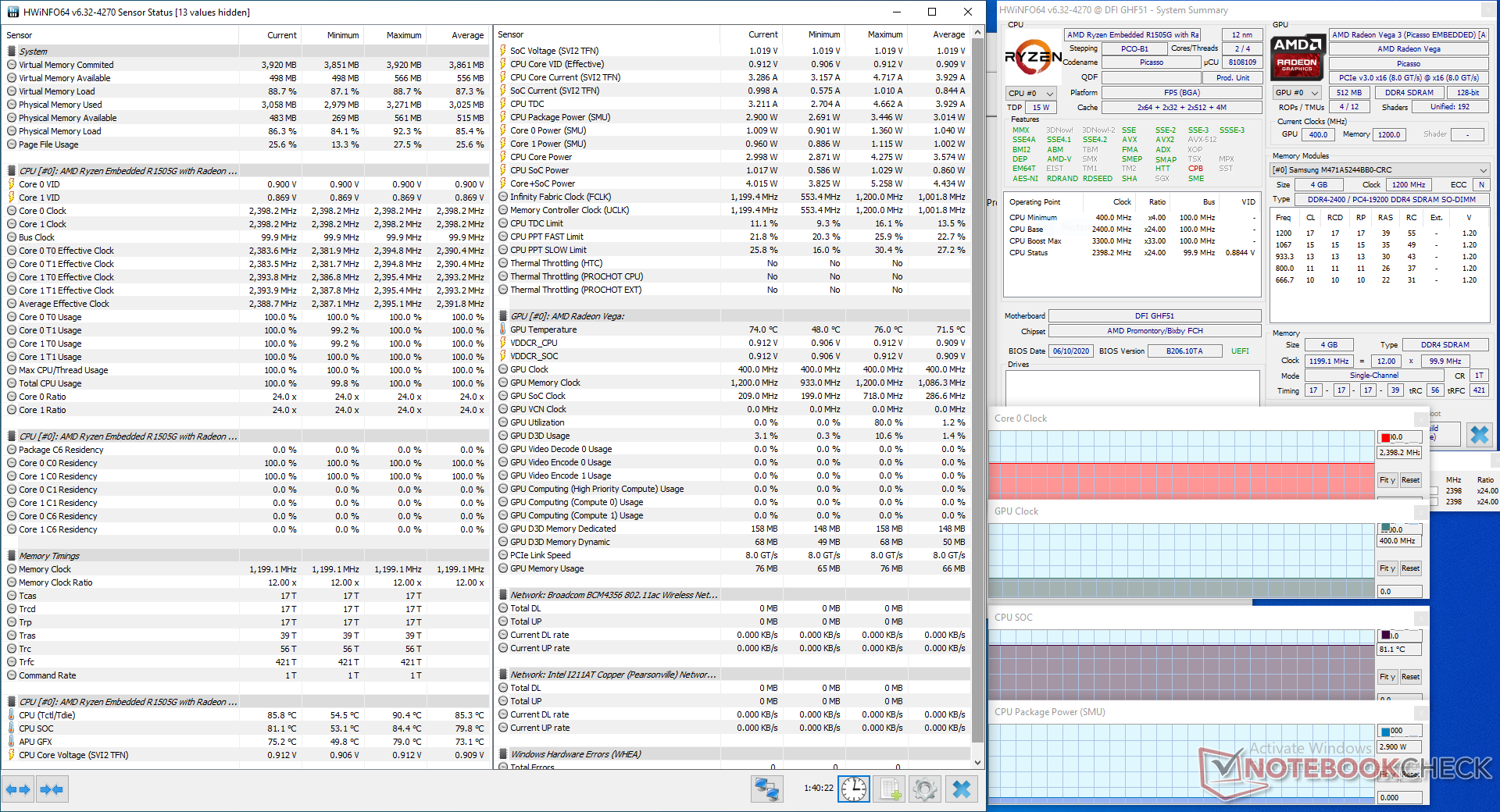Select the Thermal Throttling (HTC) row

point(733,263)
